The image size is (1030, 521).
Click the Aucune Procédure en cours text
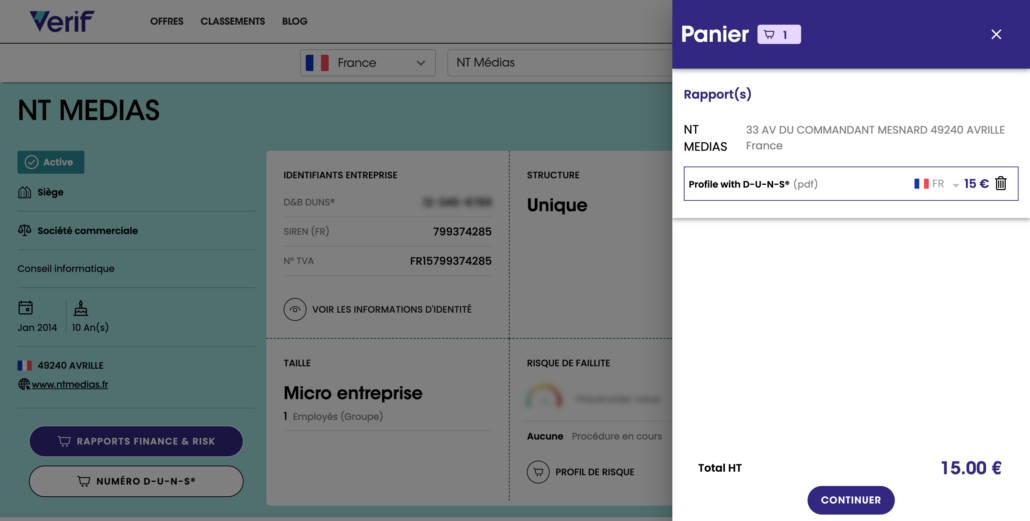[x=594, y=436]
